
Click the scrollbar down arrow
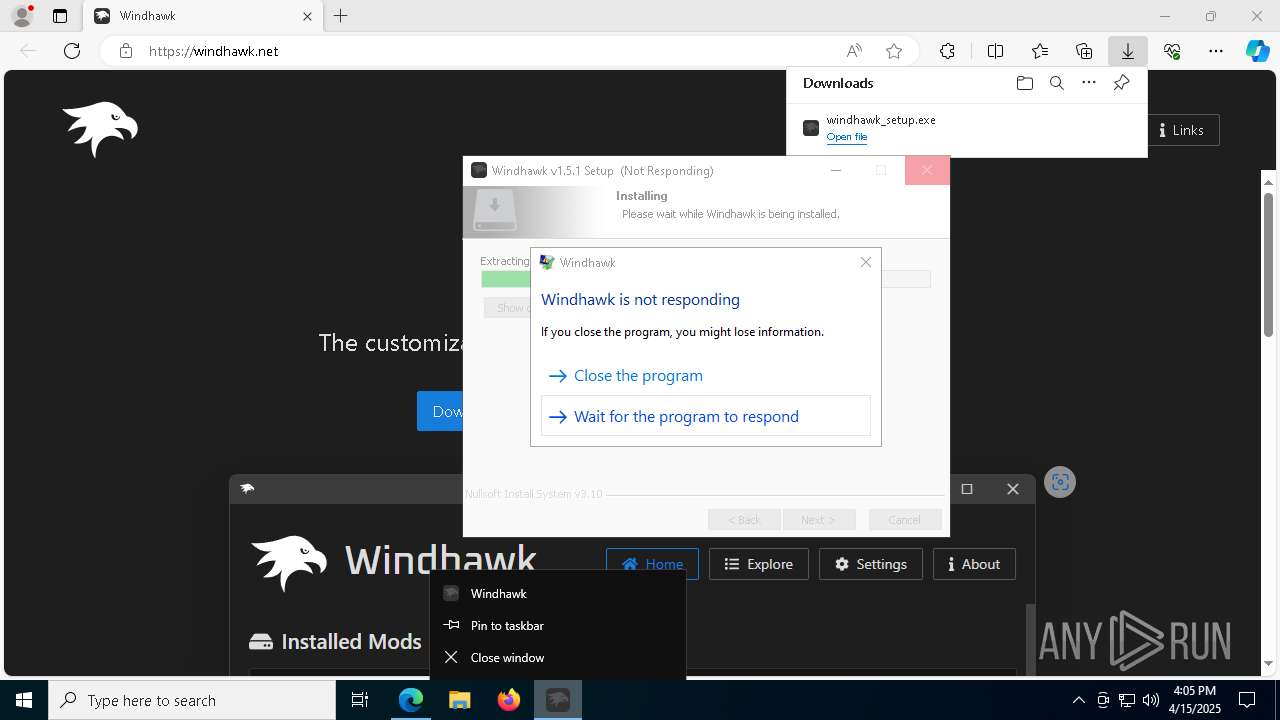point(1269,663)
